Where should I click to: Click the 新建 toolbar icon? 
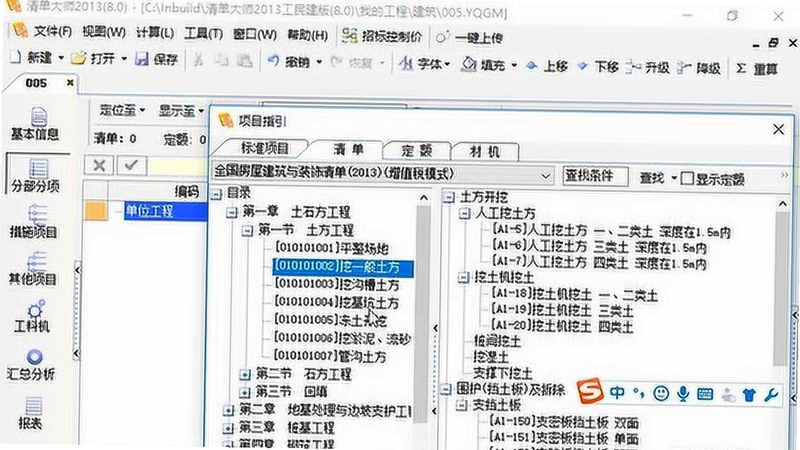tap(15, 57)
